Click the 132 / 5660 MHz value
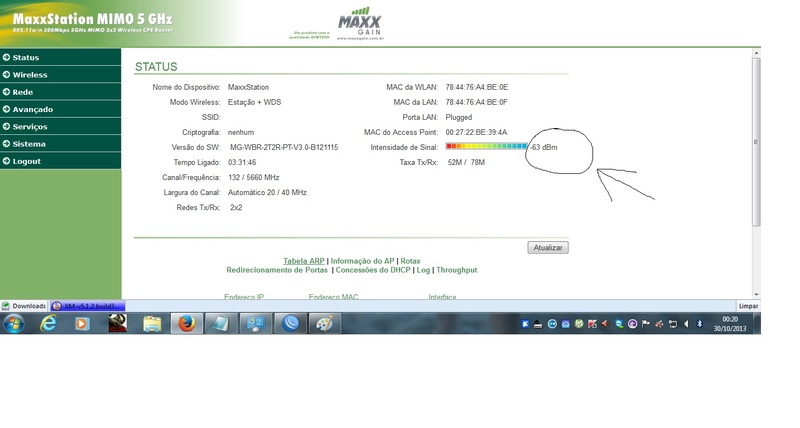 pyautogui.click(x=254, y=177)
